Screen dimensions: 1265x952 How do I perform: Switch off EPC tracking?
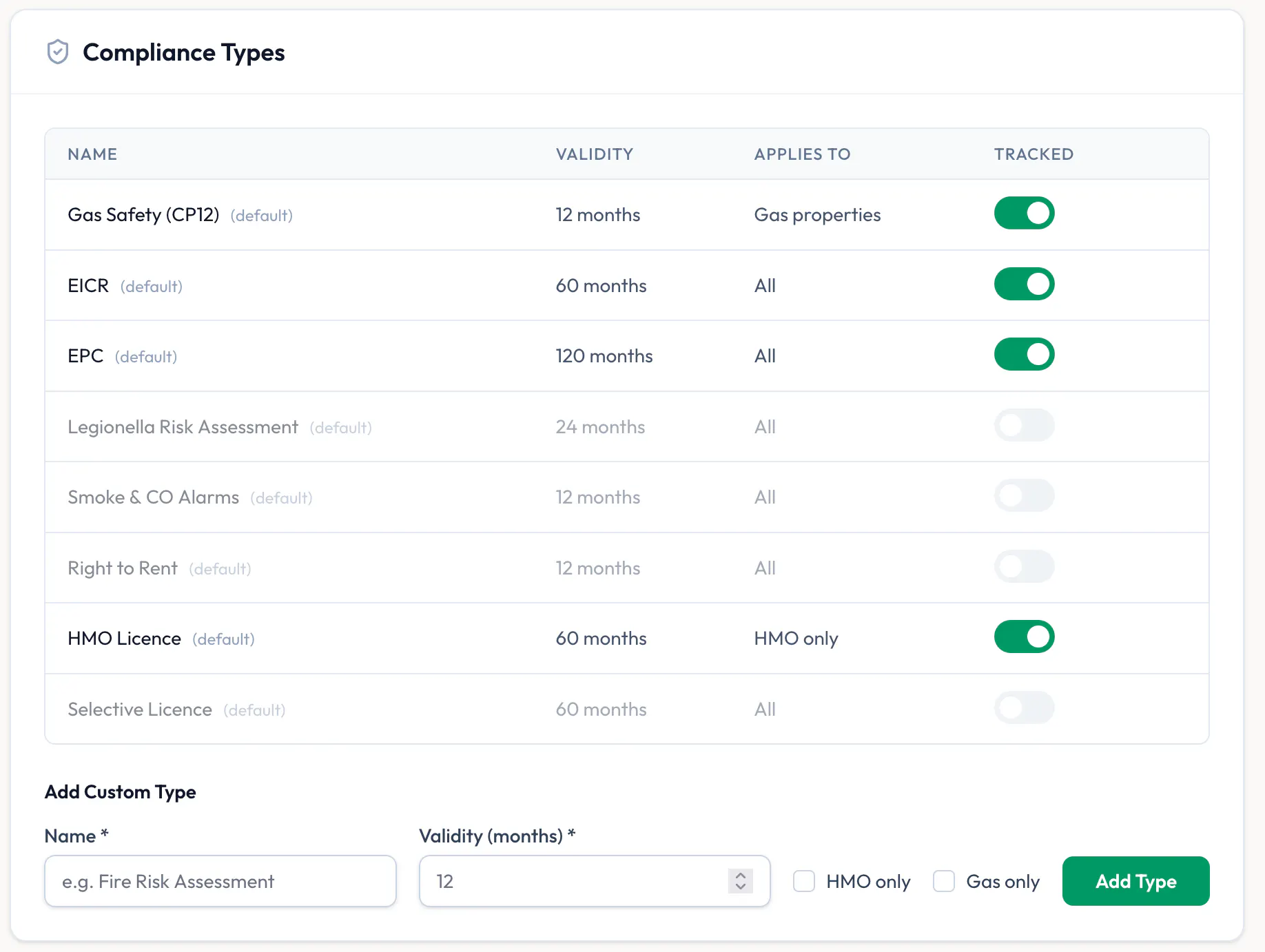tap(1024, 354)
